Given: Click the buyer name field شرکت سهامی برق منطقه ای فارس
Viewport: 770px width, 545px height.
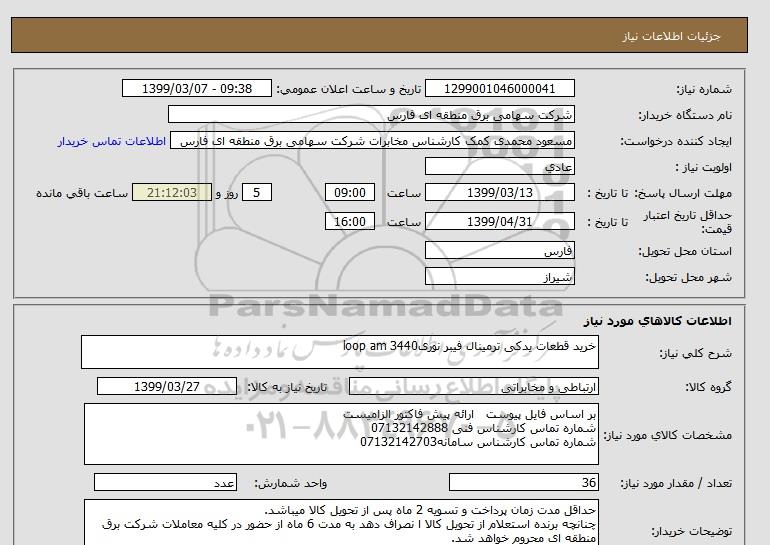Looking at the screenshot, I should (371, 114).
